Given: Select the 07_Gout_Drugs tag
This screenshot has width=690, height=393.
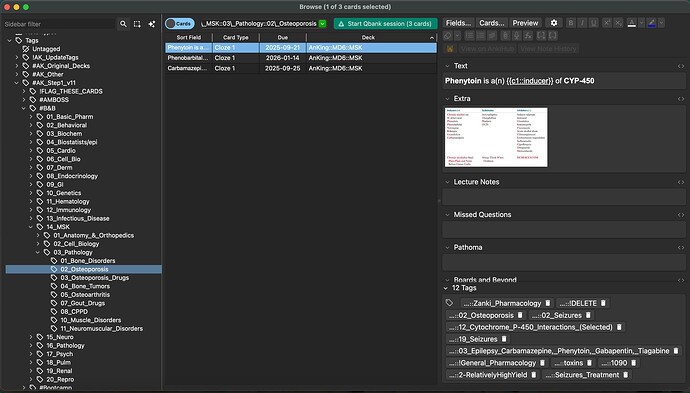Looking at the screenshot, I should click(83, 303).
